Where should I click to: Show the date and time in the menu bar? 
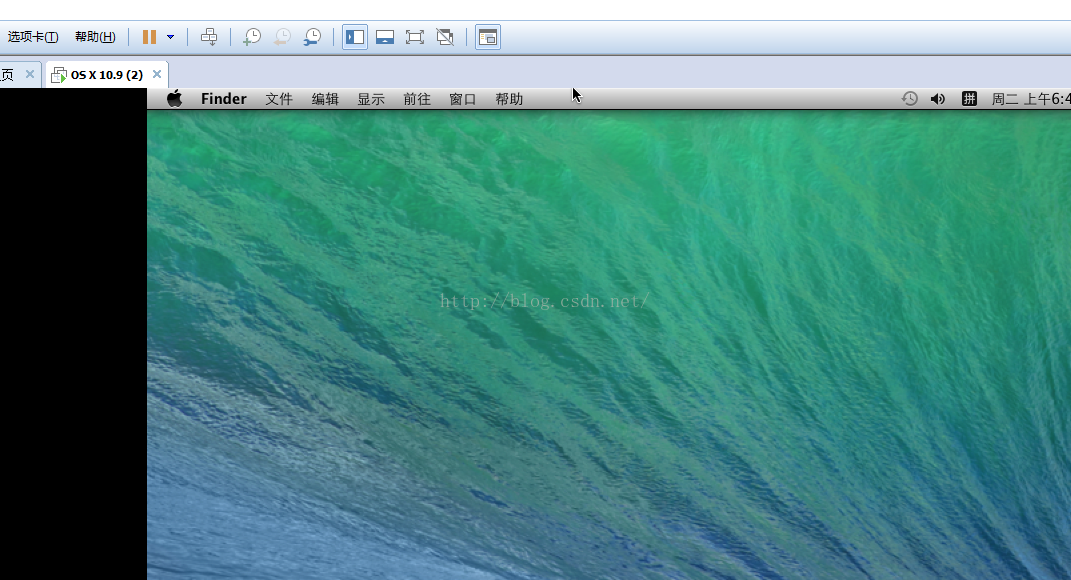coord(1031,99)
